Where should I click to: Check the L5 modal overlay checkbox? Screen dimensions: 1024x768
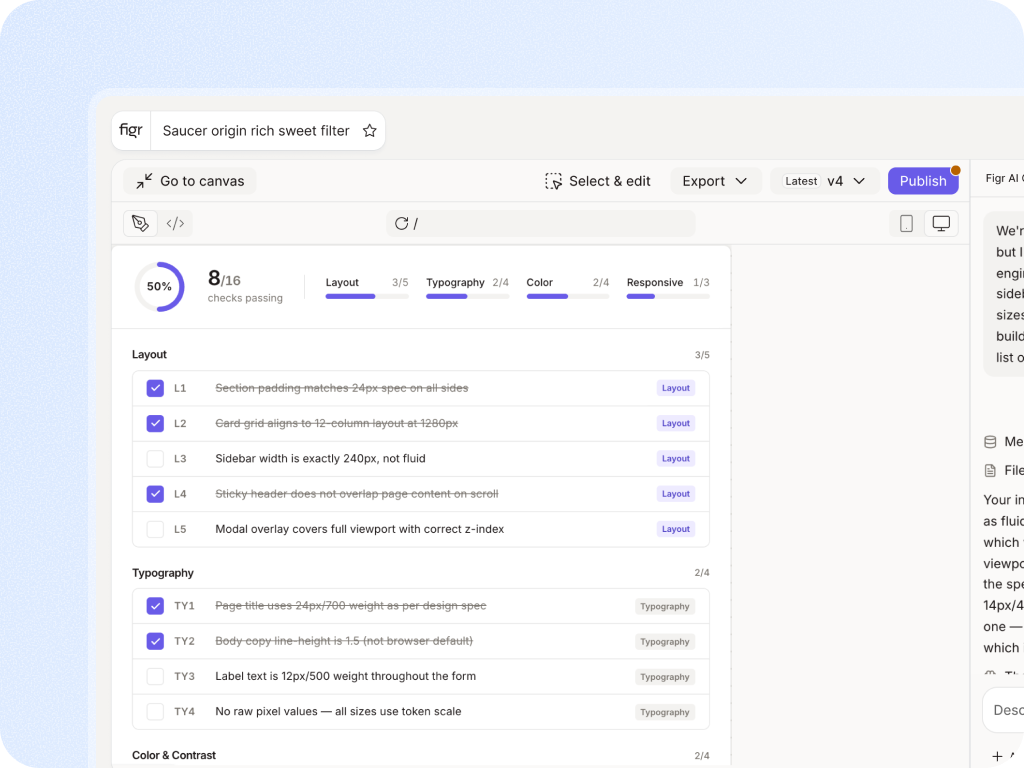click(155, 529)
